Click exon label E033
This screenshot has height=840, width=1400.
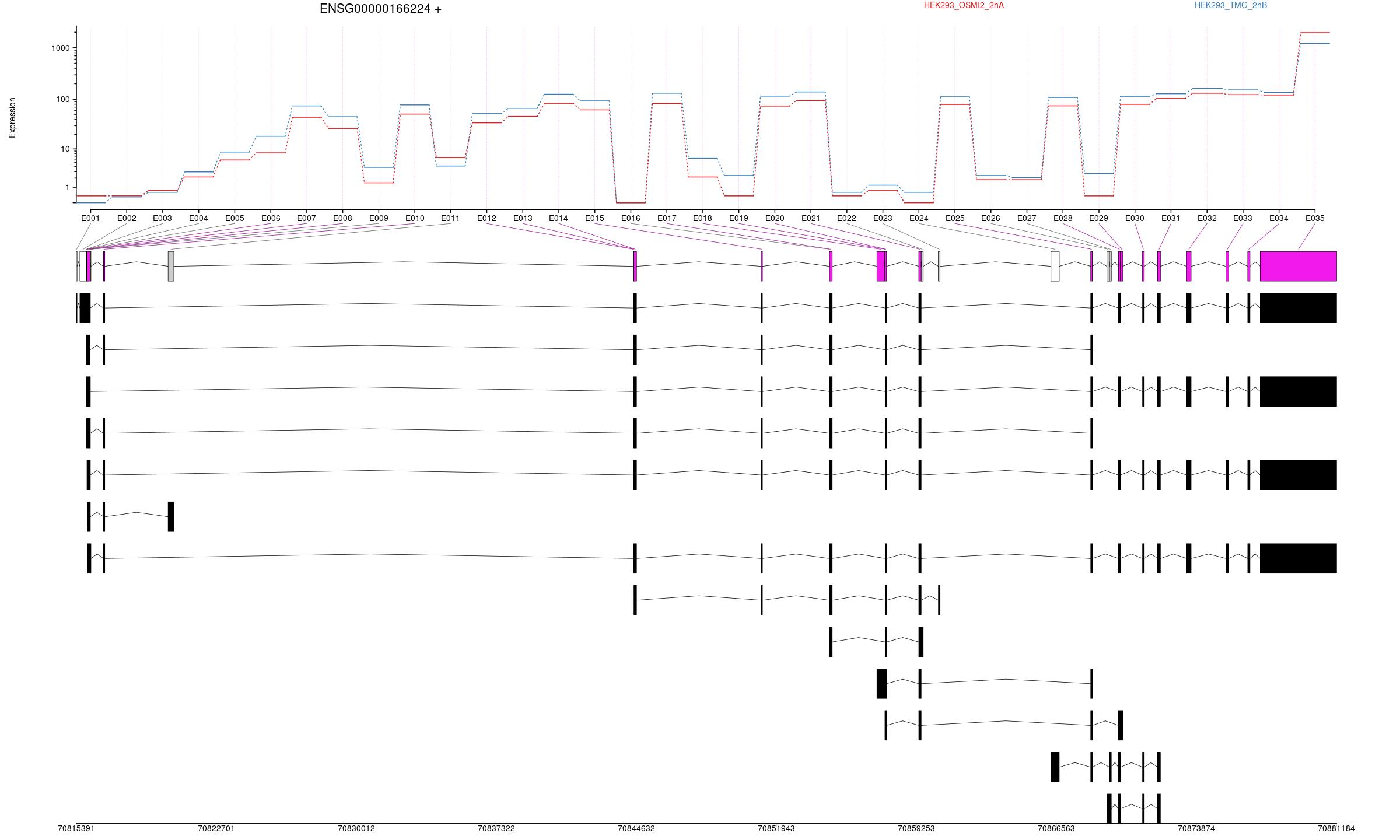tap(1242, 218)
